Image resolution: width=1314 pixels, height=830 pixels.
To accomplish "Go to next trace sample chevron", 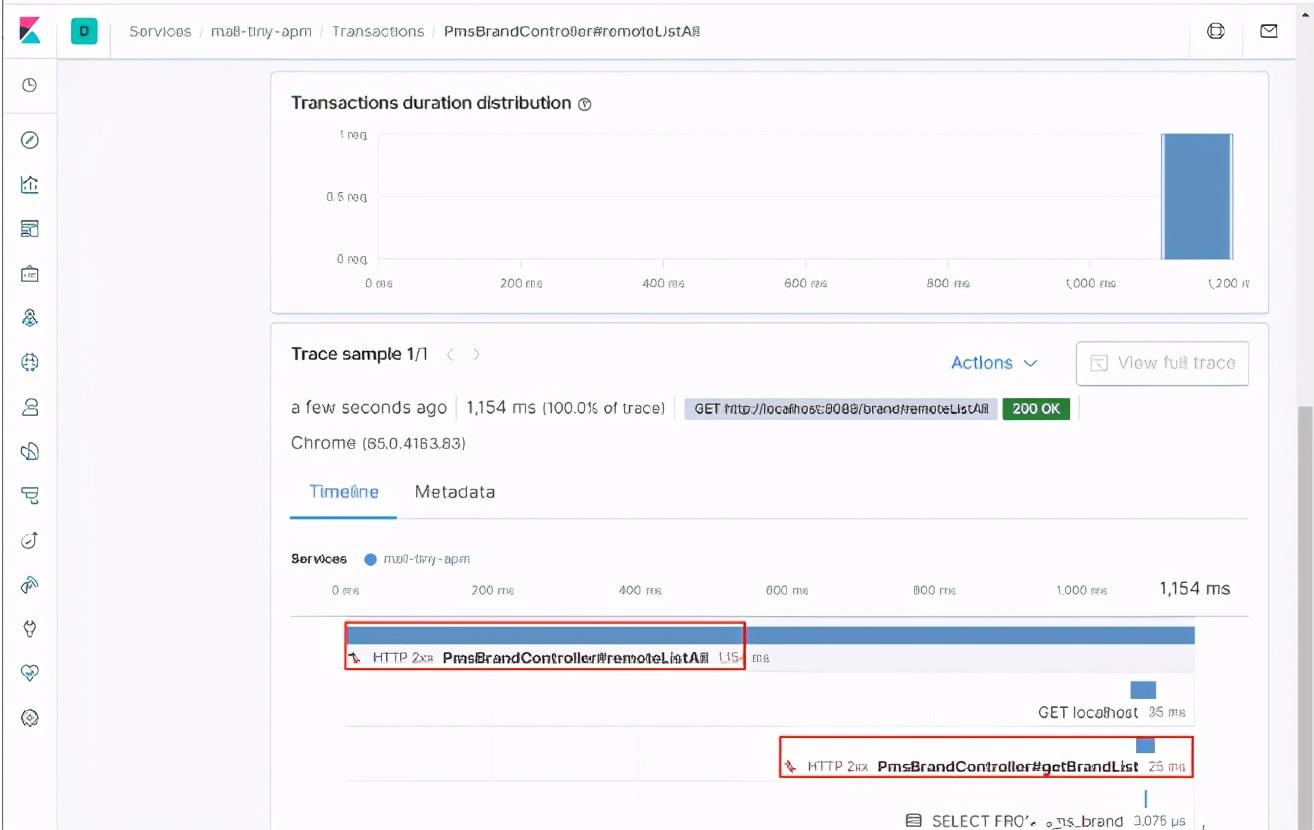I will coord(476,355).
